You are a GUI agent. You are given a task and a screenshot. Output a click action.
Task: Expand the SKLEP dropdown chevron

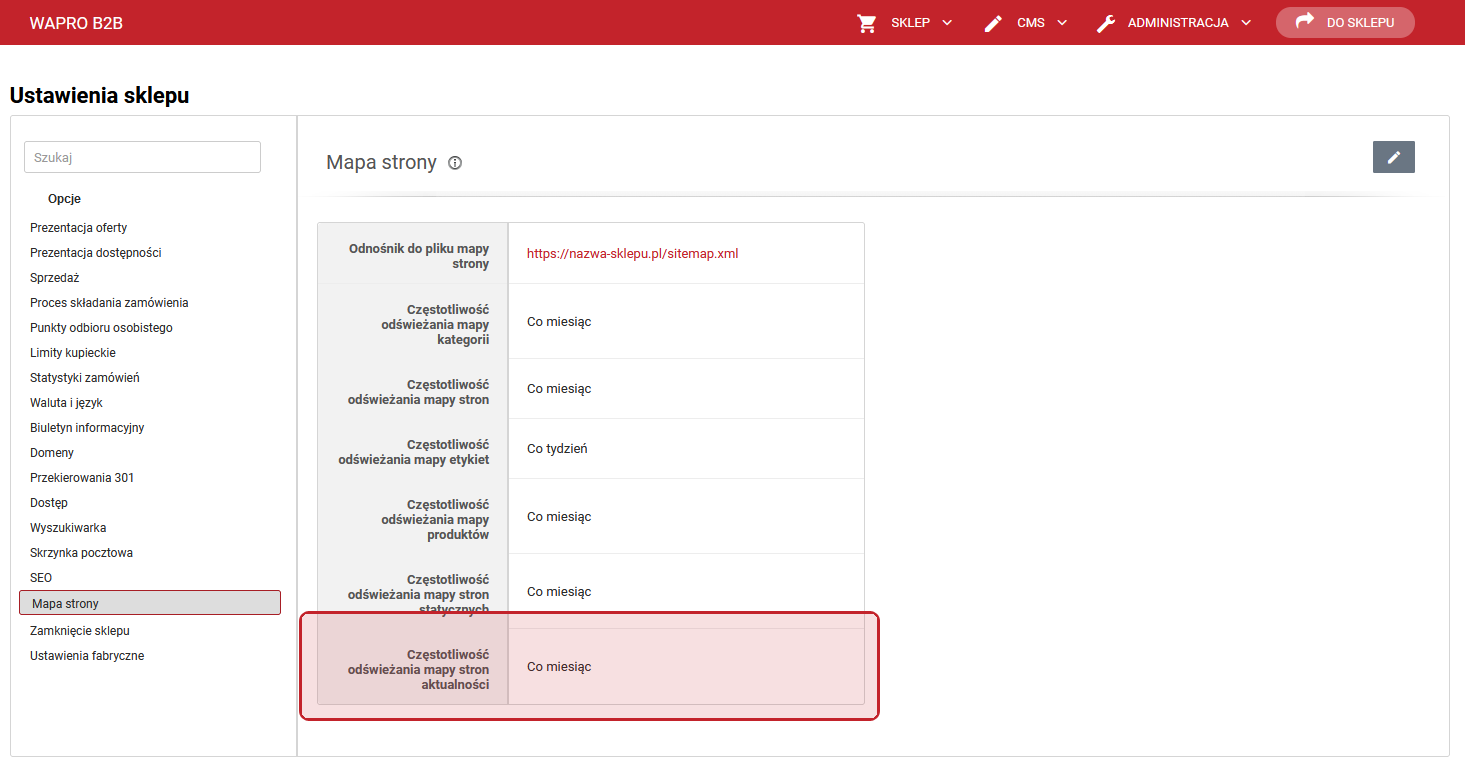(947, 23)
